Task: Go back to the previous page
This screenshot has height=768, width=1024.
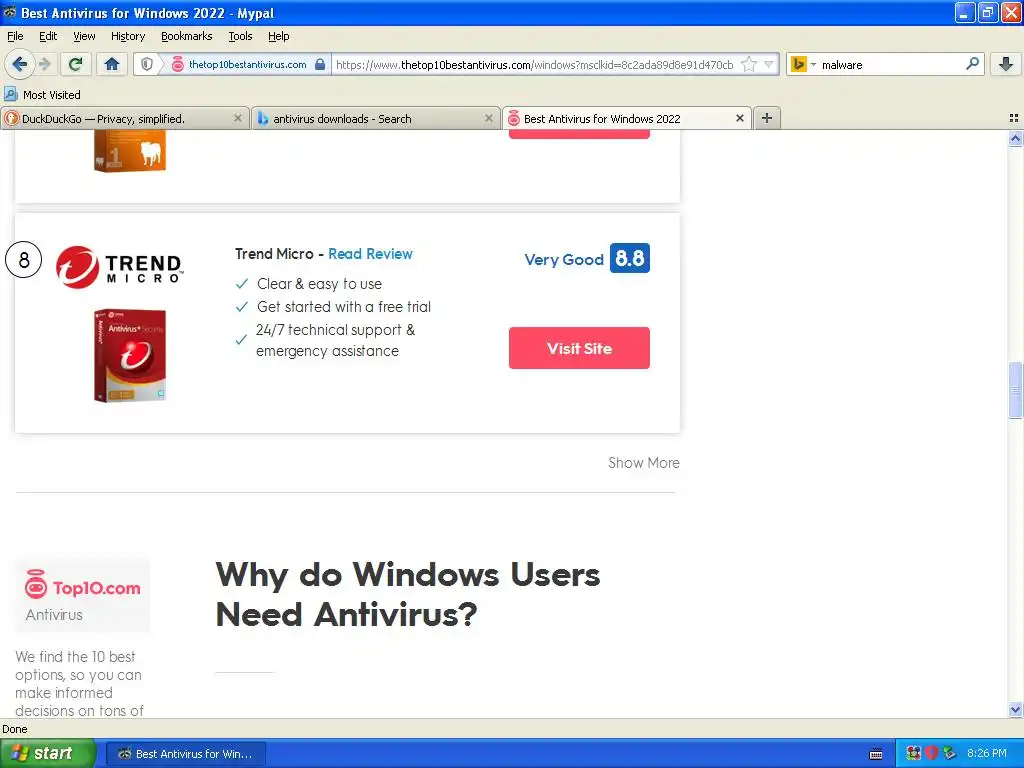Action: click(x=19, y=64)
